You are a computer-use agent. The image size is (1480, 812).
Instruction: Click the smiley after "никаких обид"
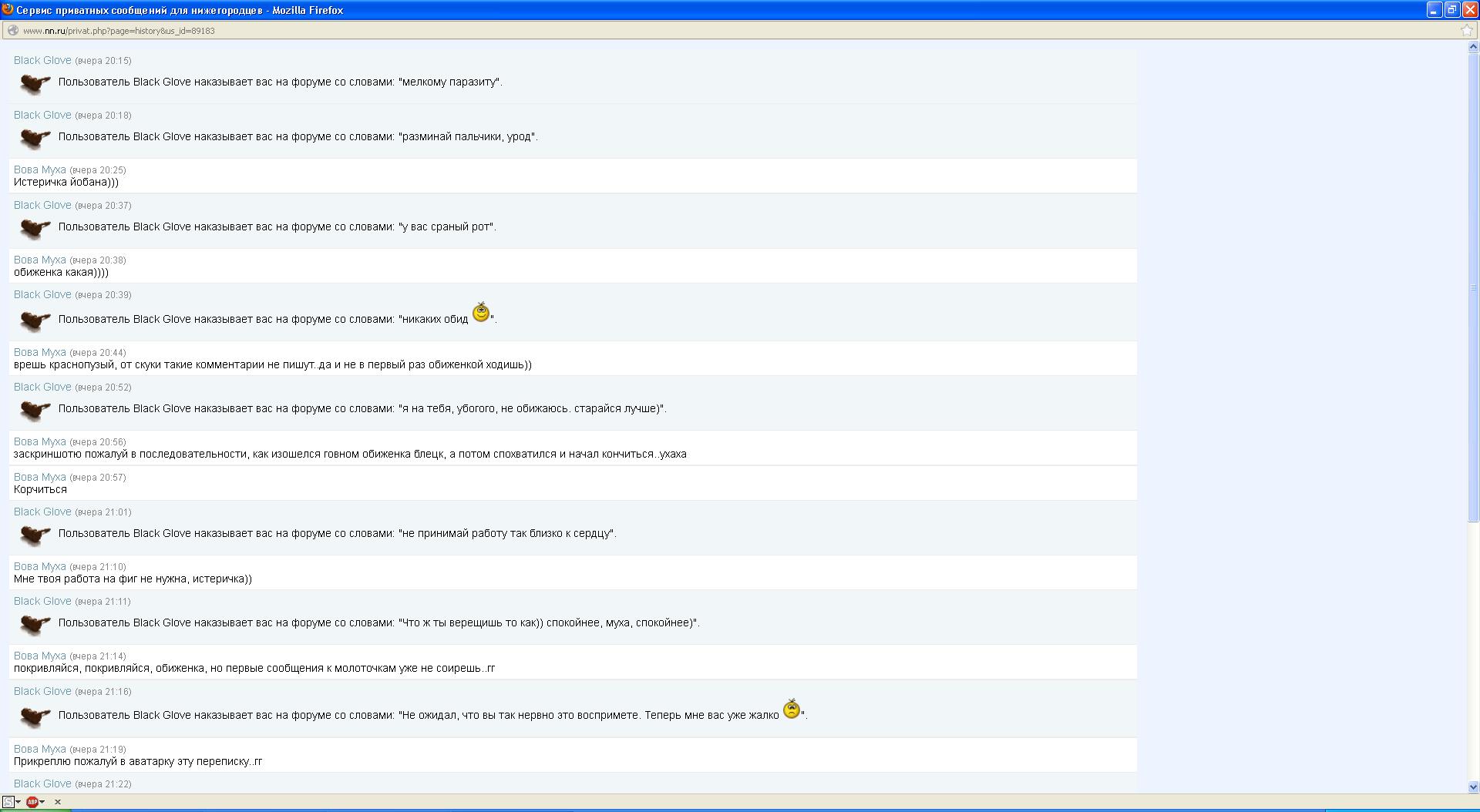(481, 312)
